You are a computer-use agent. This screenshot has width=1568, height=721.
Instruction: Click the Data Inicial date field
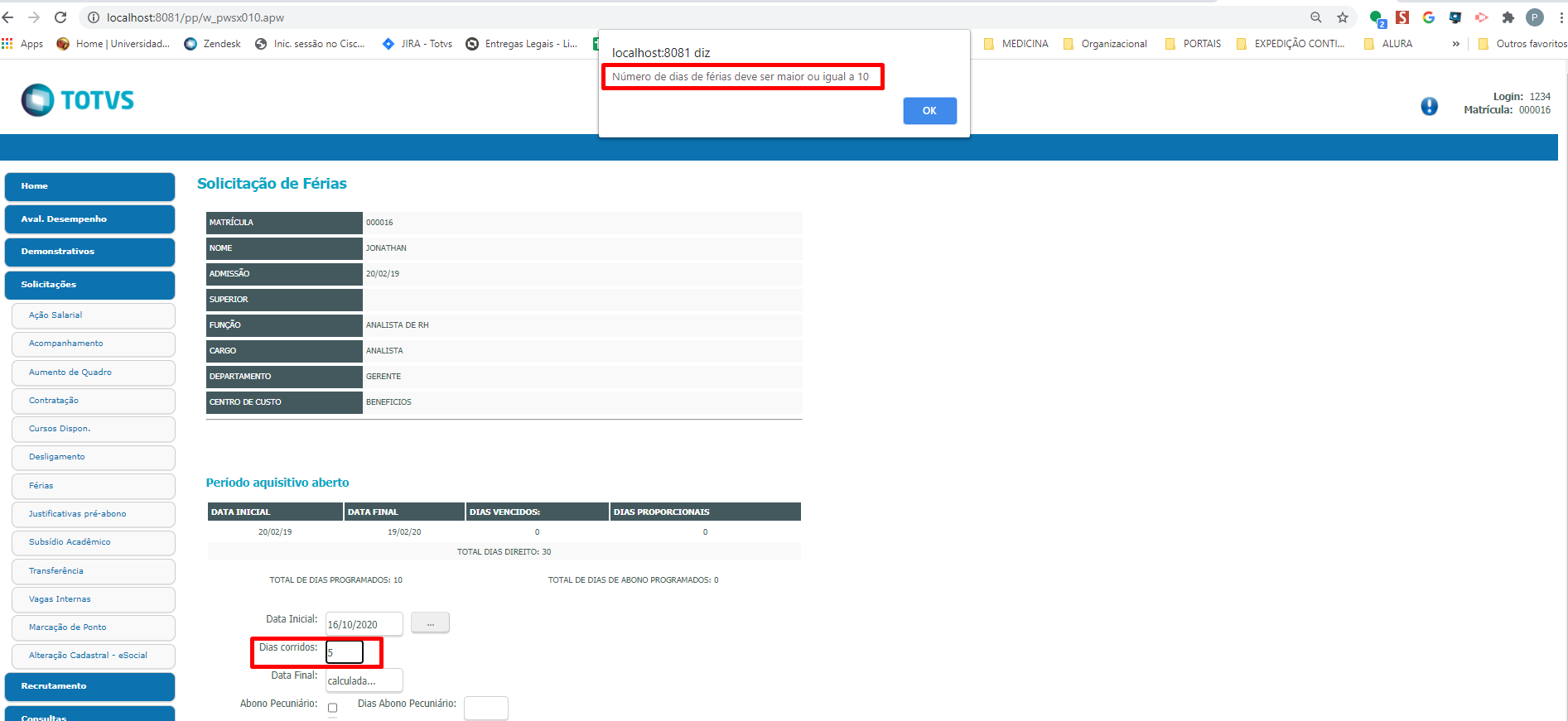pyautogui.click(x=364, y=624)
